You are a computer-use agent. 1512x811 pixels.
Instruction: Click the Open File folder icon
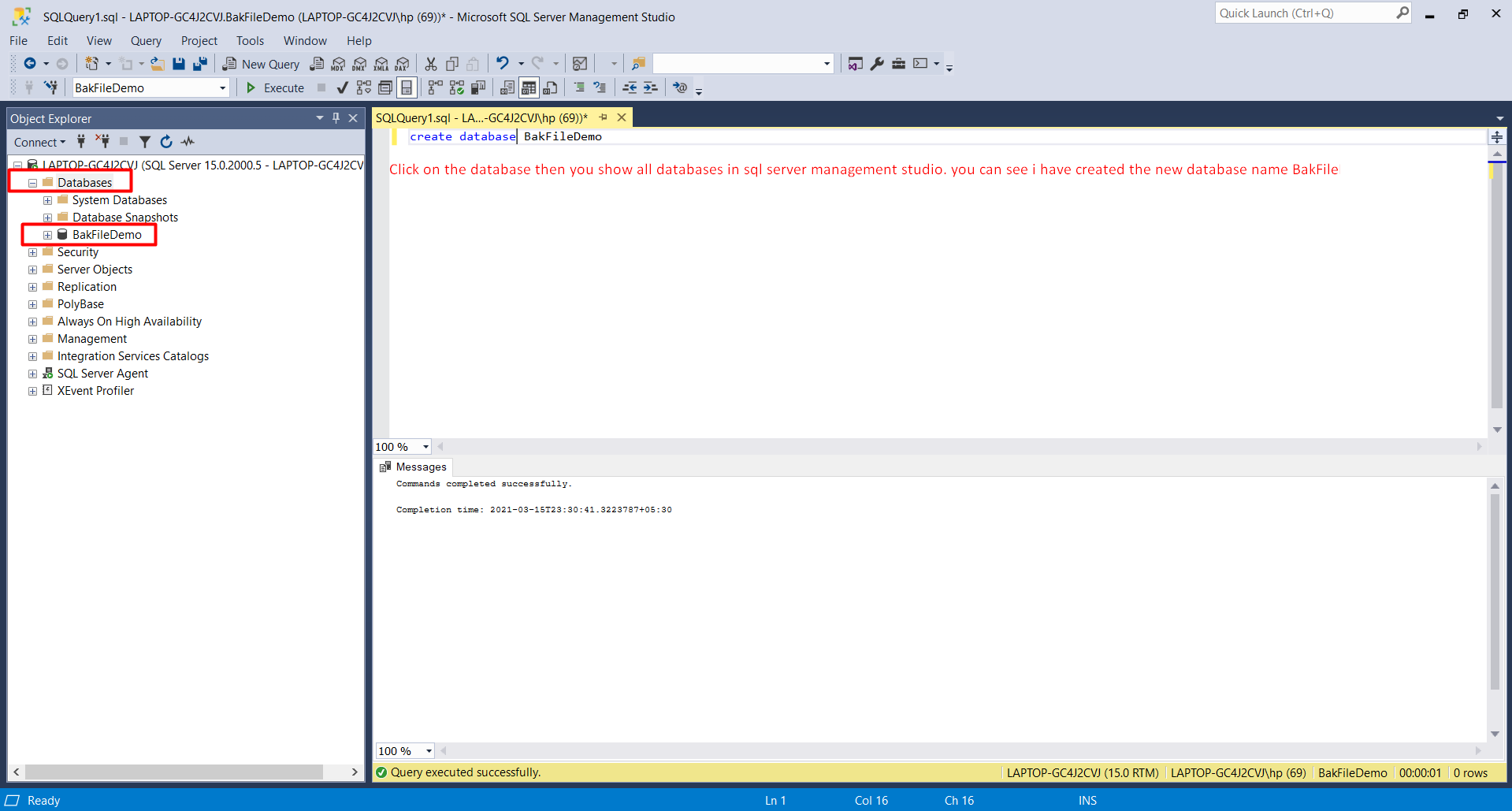(158, 64)
